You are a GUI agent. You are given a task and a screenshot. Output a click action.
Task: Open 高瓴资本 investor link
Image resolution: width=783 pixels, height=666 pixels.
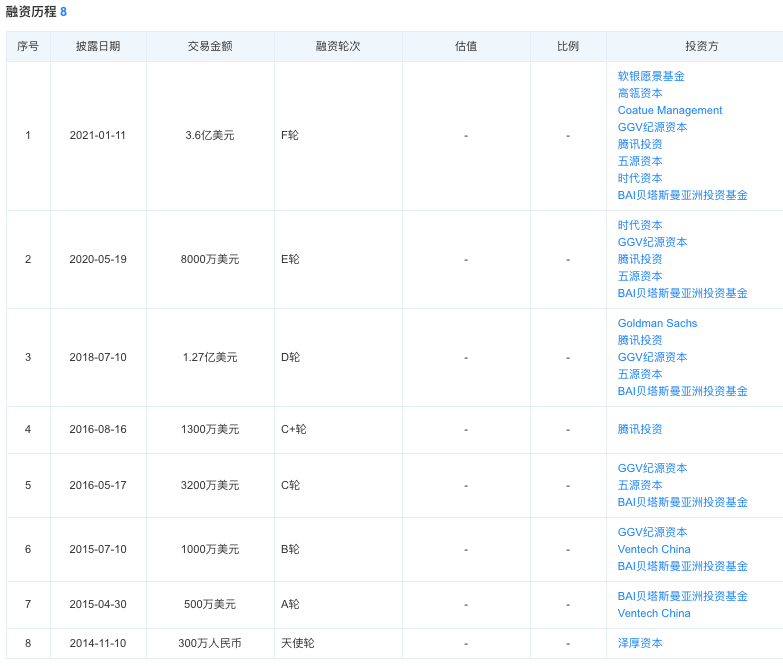(x=640, y=93)
